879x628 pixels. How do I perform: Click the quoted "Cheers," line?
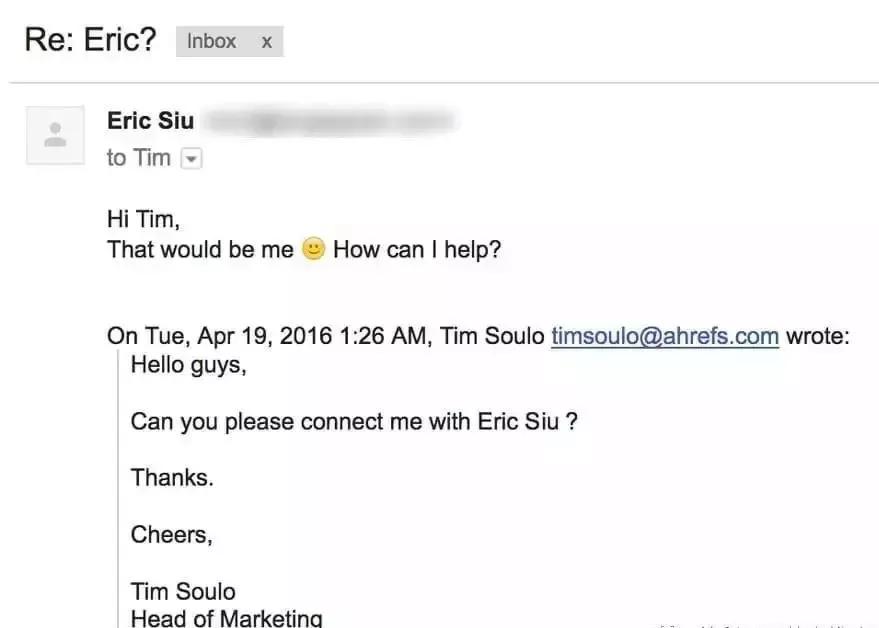click(171, 535)
